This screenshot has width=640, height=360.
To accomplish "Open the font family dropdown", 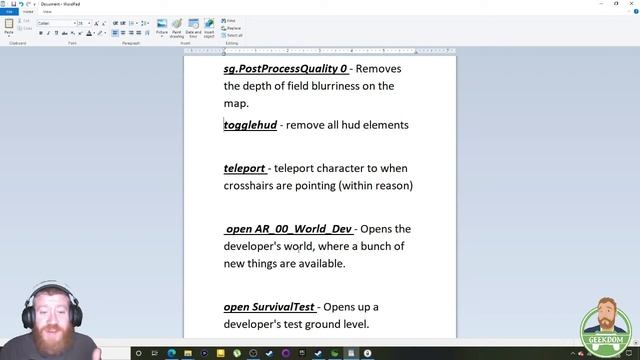I will (x=75, y=23).
